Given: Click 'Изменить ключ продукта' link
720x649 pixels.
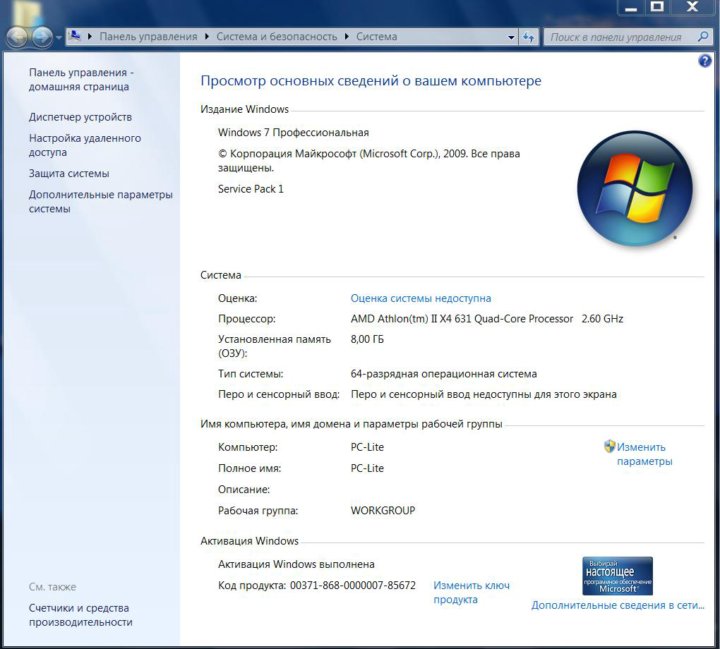Looking at the screenshot, I should [472, 593].
